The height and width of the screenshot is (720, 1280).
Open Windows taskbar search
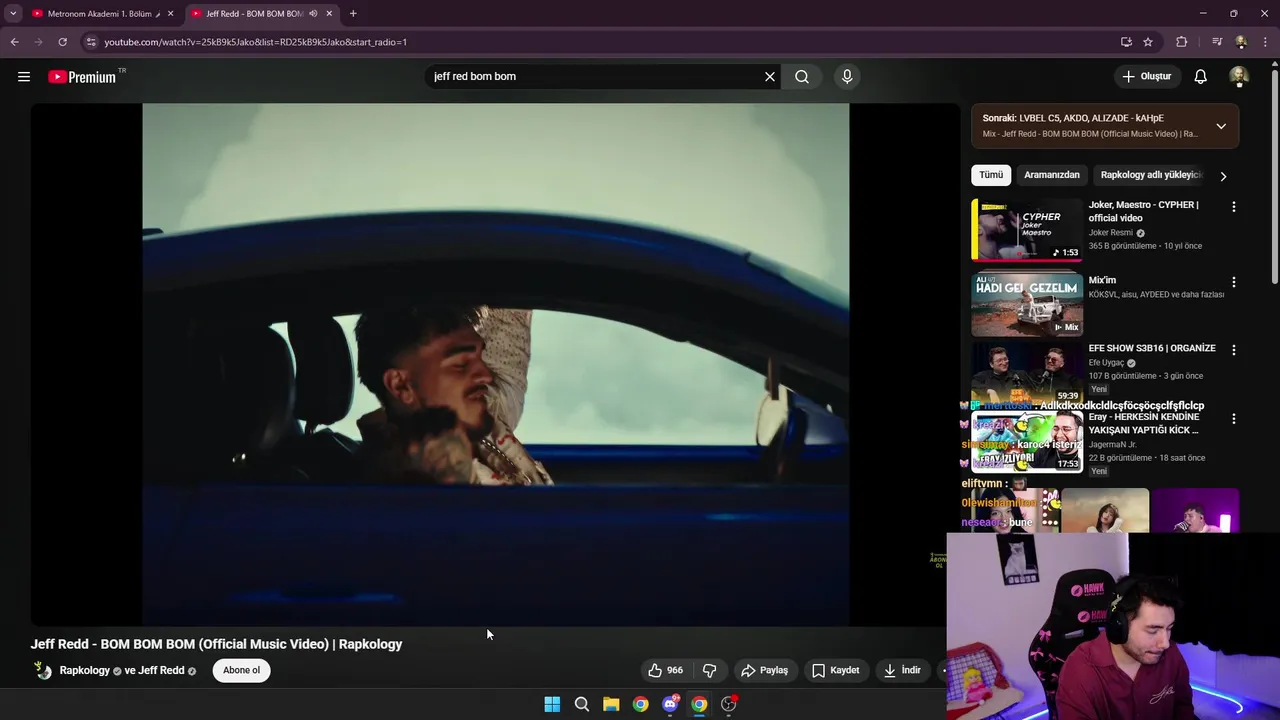click(581, 704)
